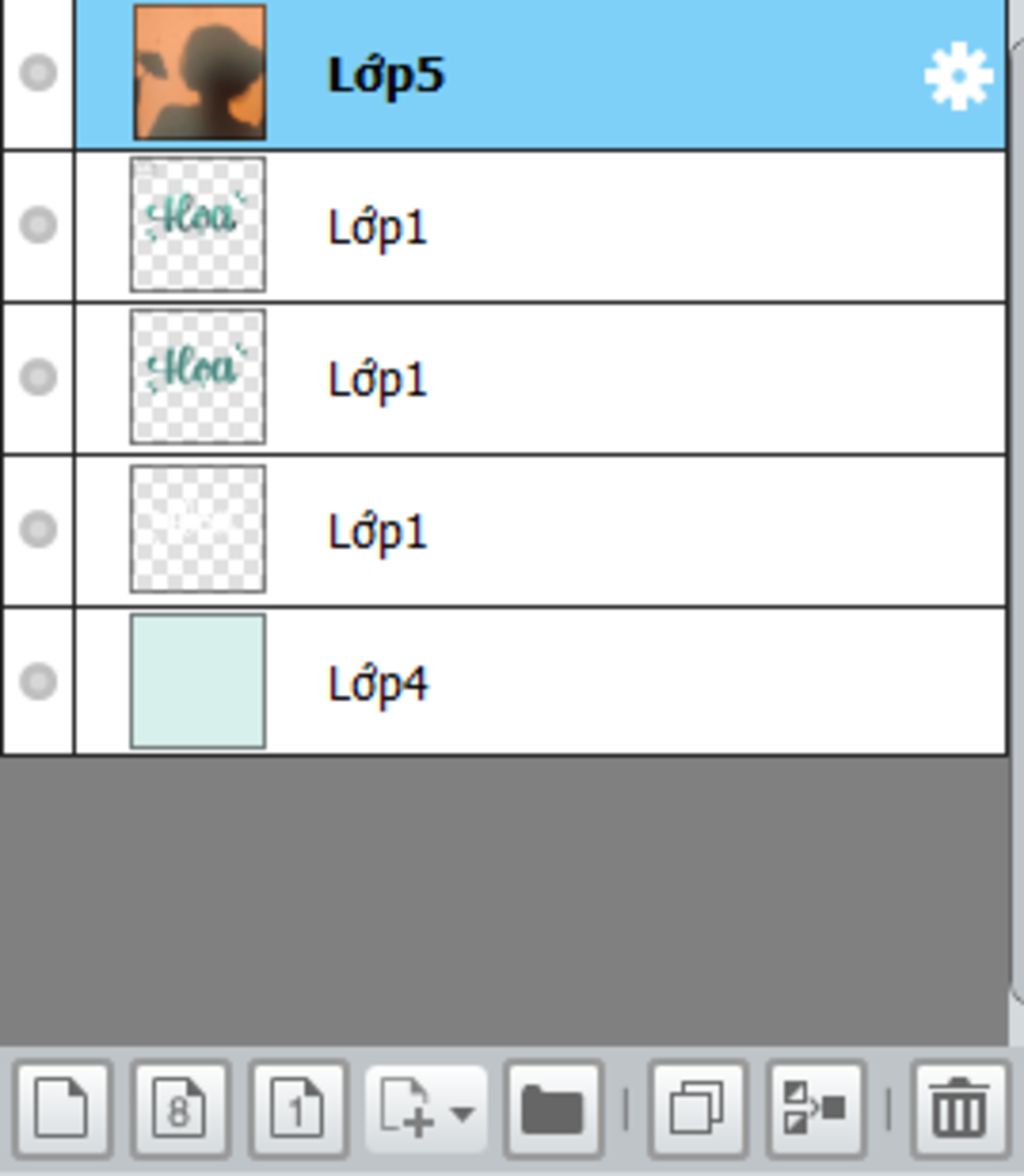Toggle visibility of Lớp4 layer

38,681
